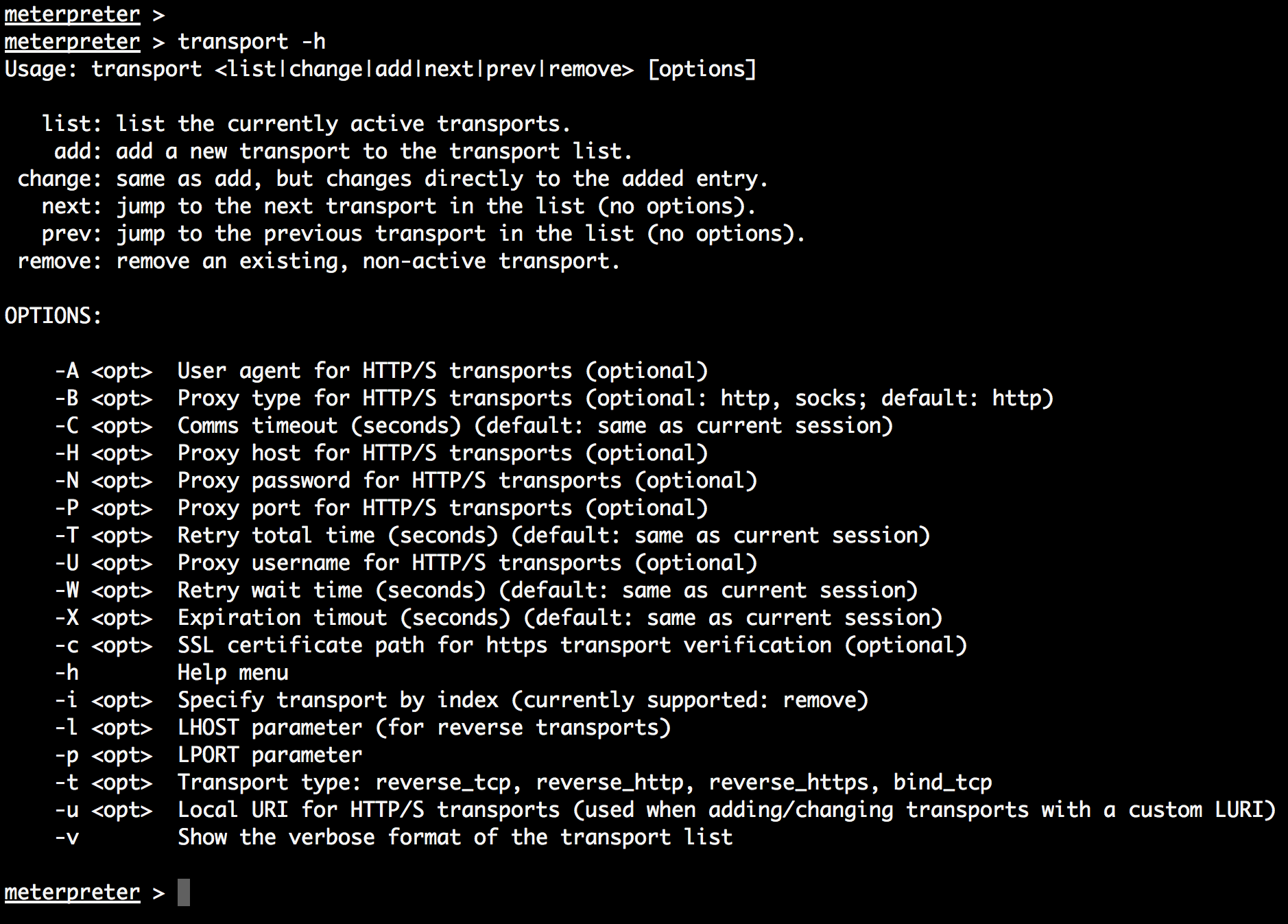Click the 'LPORT' parameter text
Image resolution: width=1288 pixels, height=924 pixels.
coord(208,755)
